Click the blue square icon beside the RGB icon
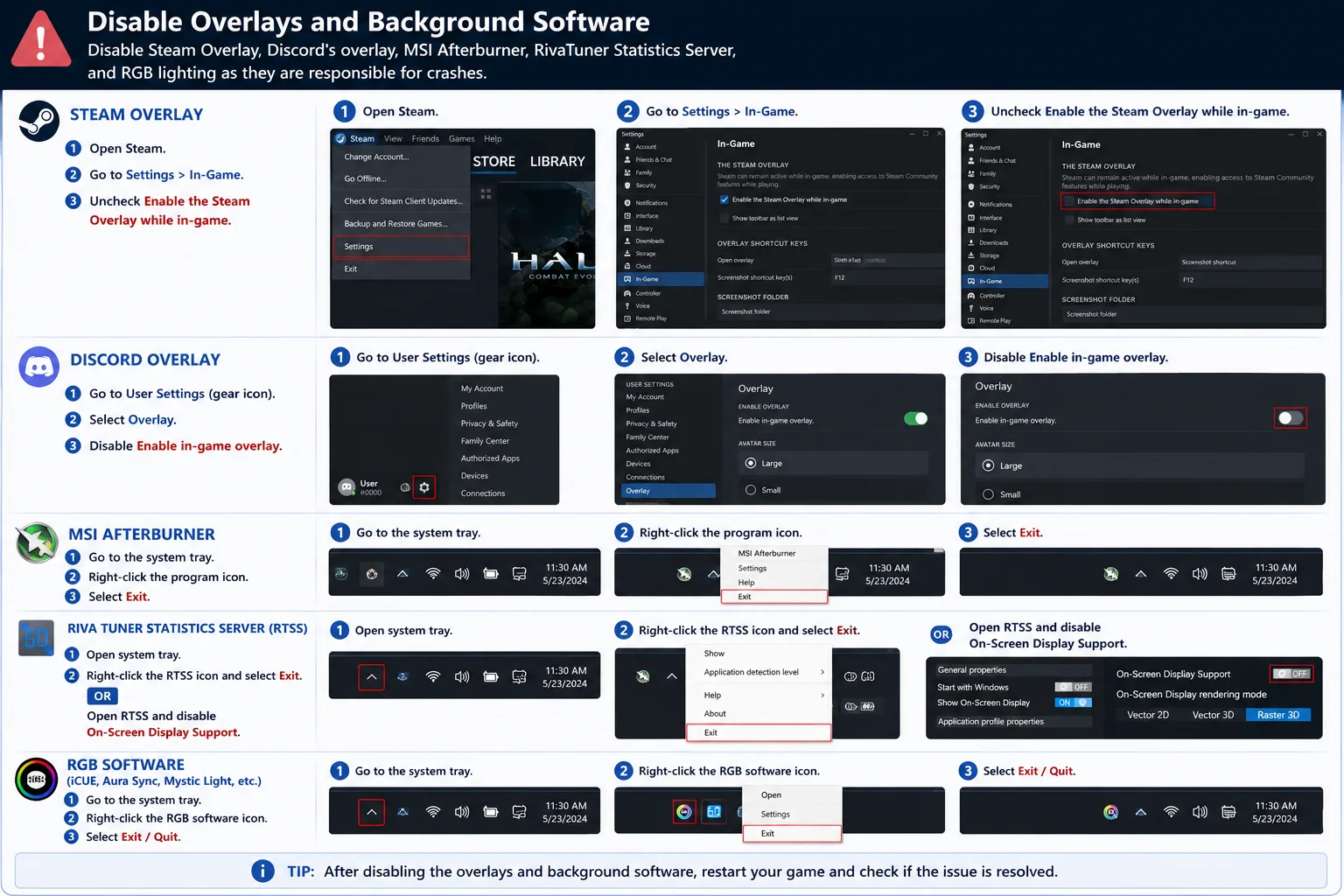The image size is (1344, 896). click(714, 812)
